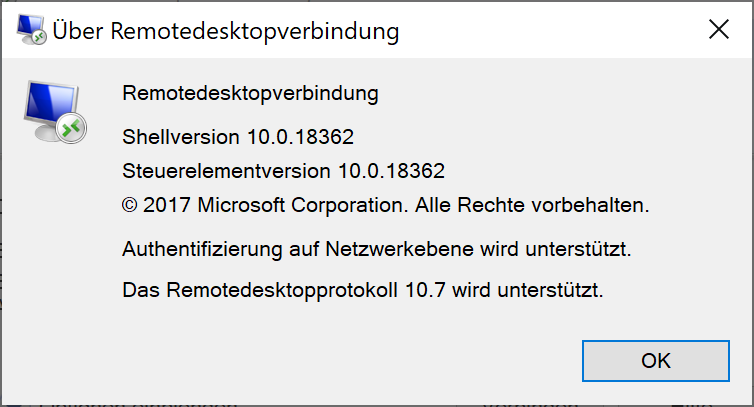Close the Über Remotedesktopverbindung dialog
The height and width of the screenshot is (407, 754).
[x=719, y=30]
